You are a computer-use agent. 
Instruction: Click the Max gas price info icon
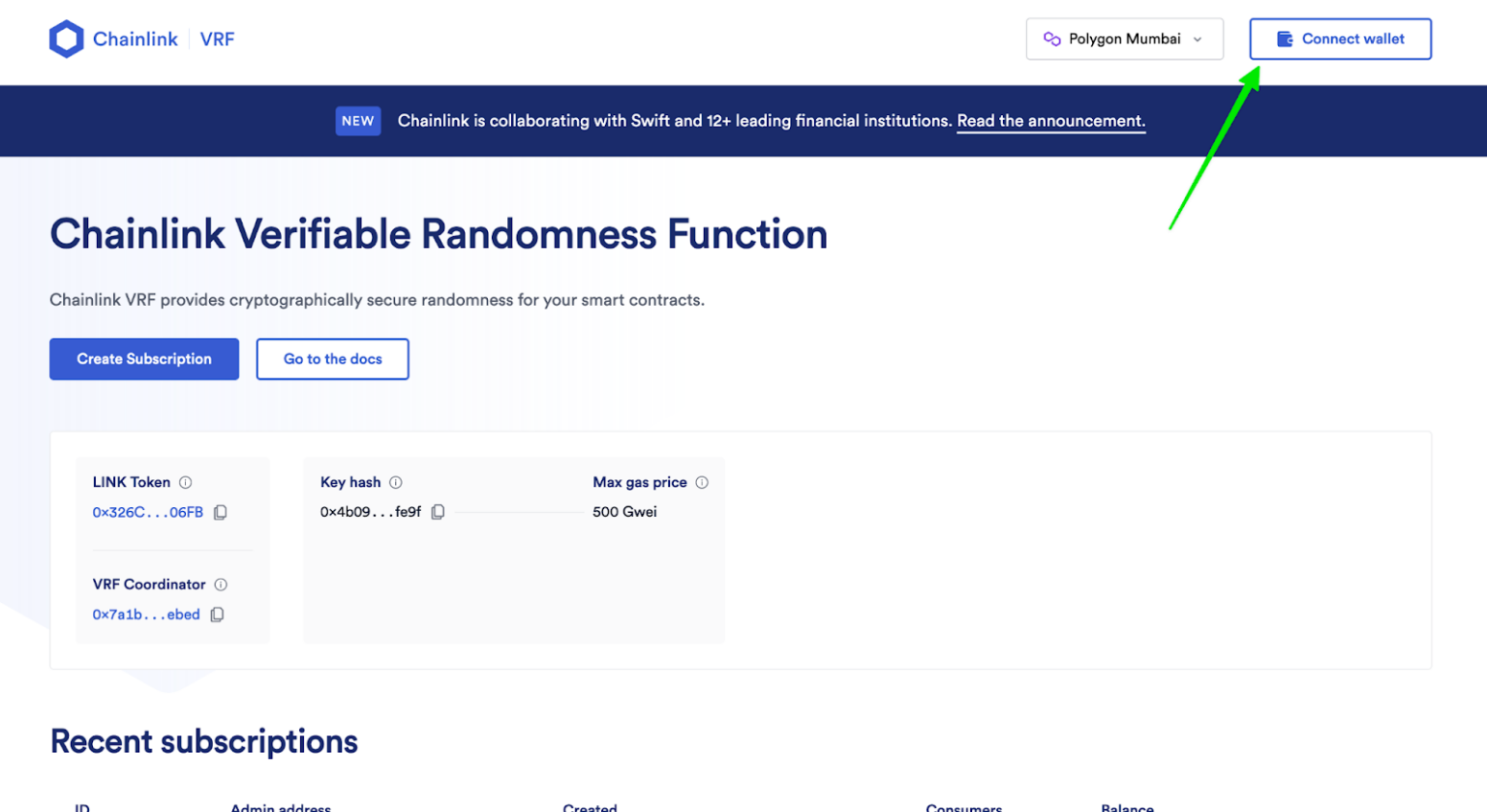(702, 481)
